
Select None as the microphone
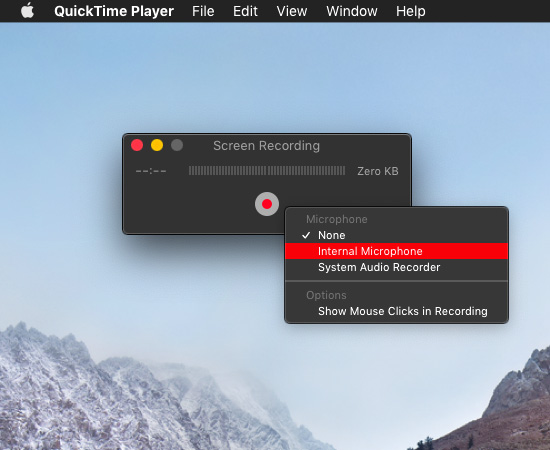pos(396,235)
